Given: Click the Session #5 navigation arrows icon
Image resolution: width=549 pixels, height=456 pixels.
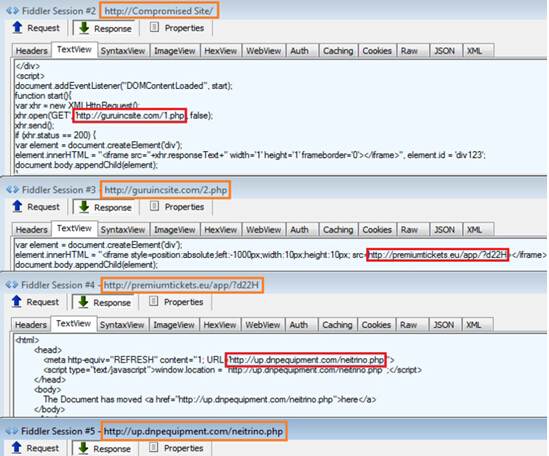Looking at the screenshot, I should click(12, 431).
